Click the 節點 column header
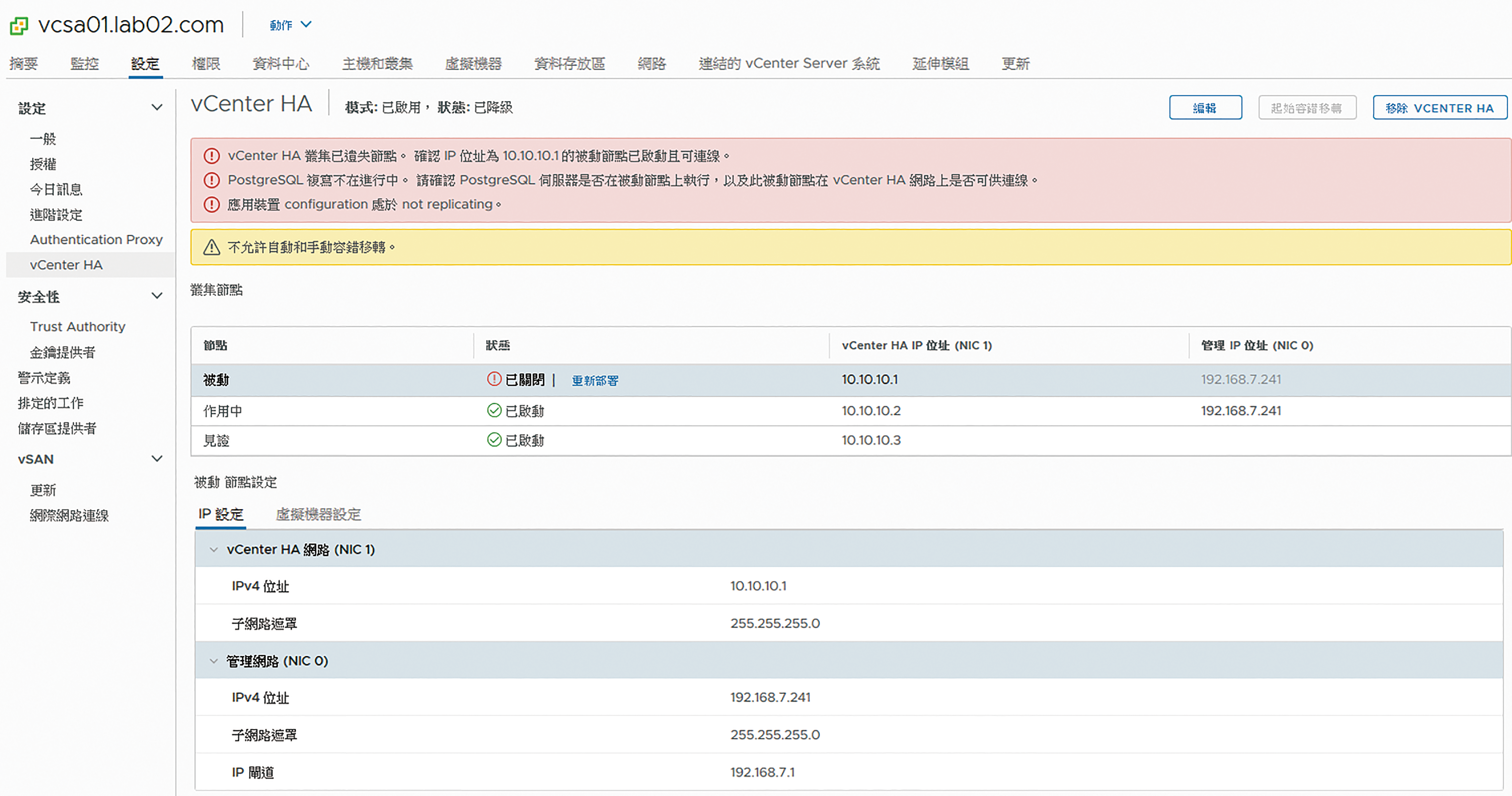1512x796 pixels. coord(215,345)
